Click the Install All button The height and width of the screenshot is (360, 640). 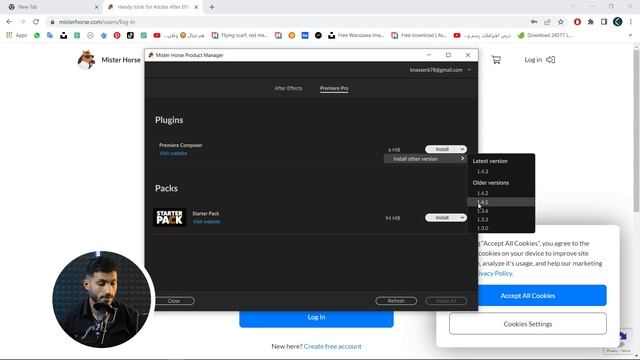pyautogui.click(x=446, y=301)
